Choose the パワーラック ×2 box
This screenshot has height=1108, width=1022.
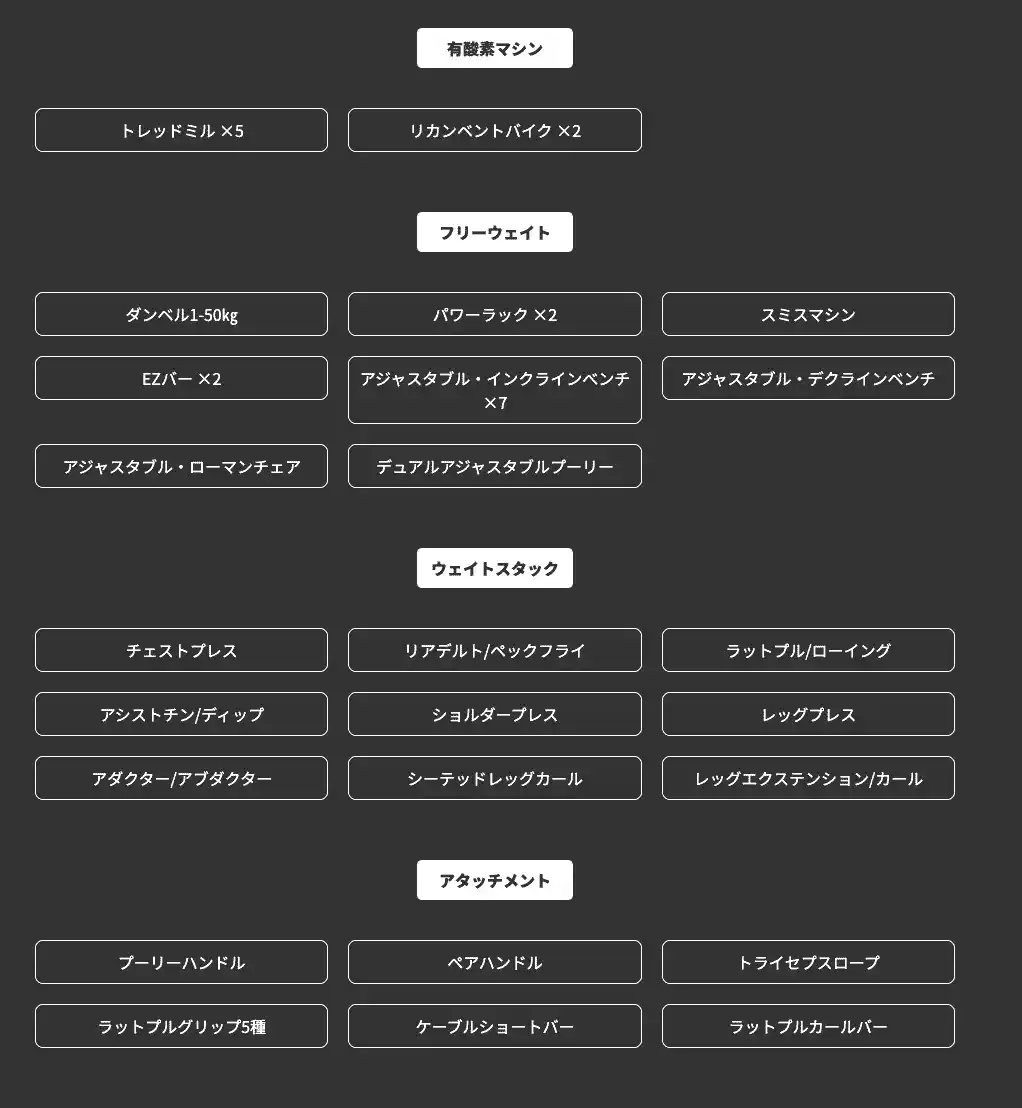(x=494, y=314)
